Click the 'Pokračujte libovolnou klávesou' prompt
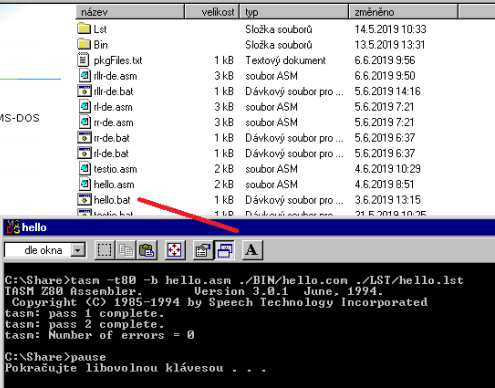 [135, 368]
